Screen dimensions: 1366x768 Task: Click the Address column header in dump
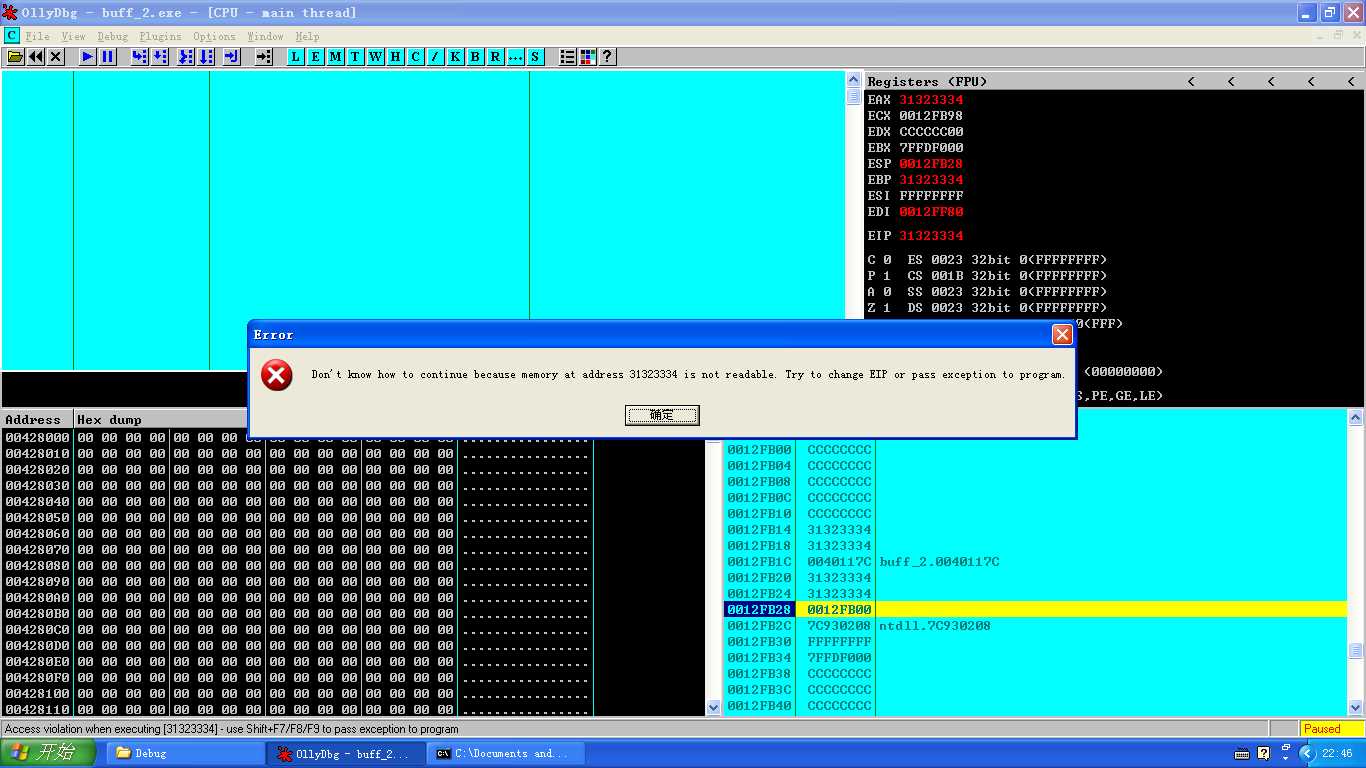click(37, 419)
